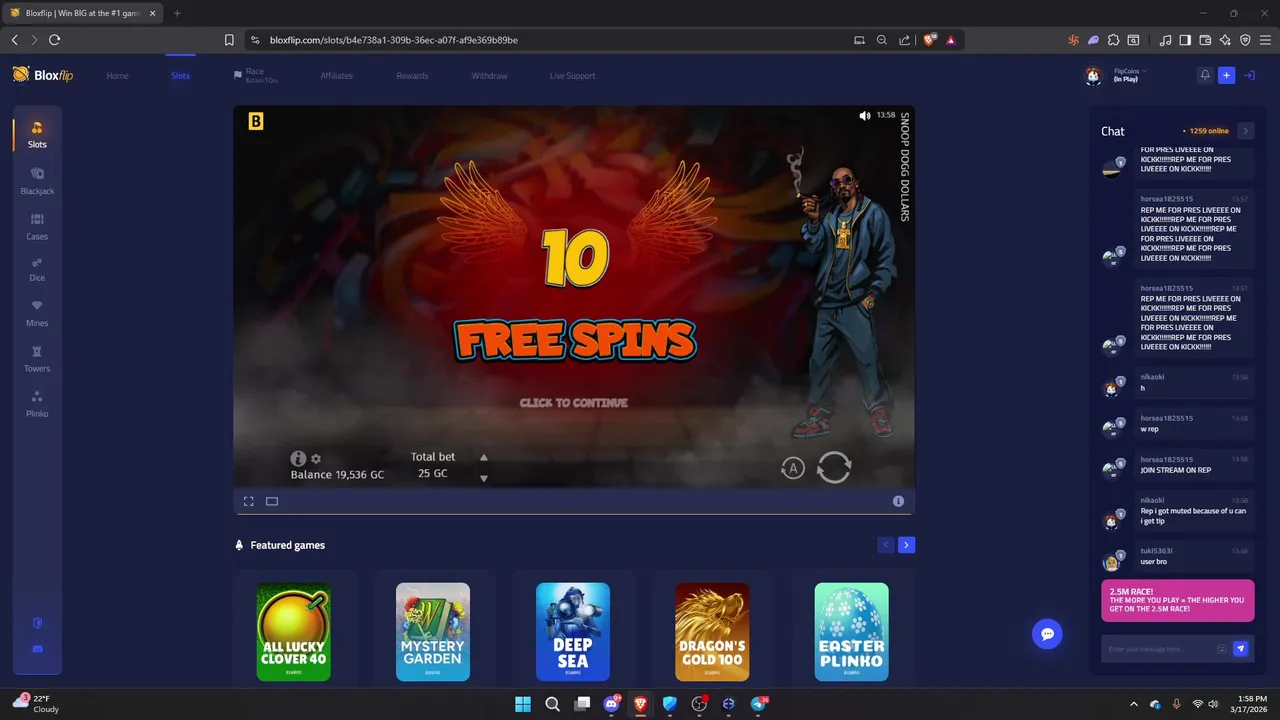Open Plinko in the sidebar

(x=37, y=404)
